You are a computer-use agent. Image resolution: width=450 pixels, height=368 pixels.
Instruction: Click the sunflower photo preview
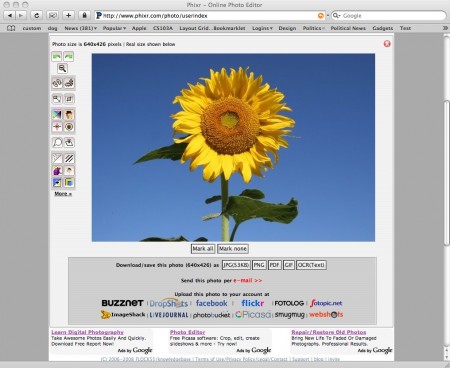pos(233,147)
